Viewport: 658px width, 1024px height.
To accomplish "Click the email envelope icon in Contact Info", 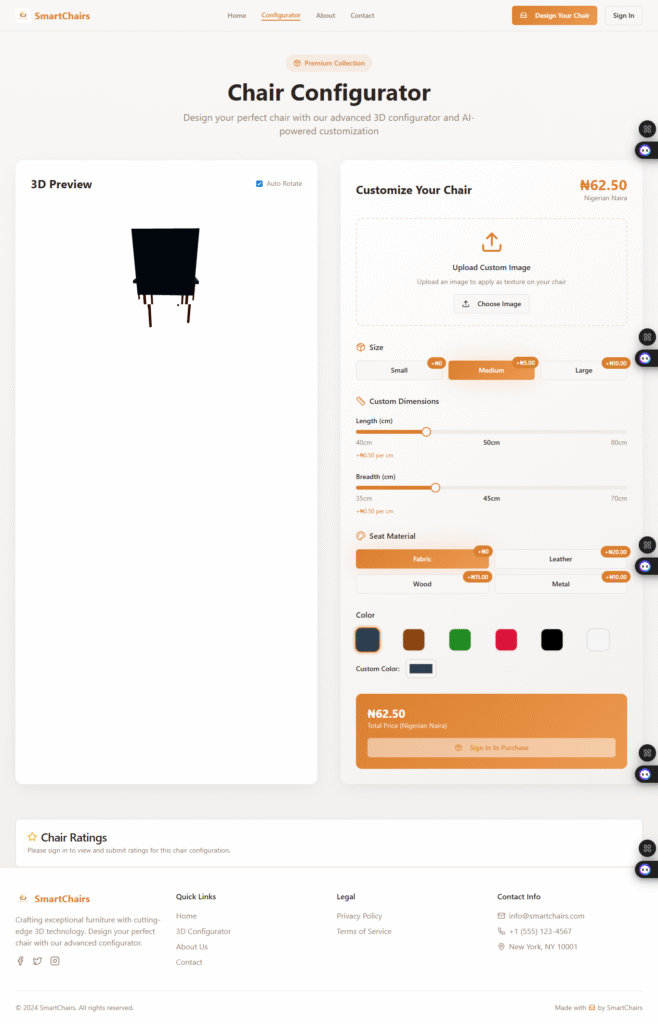I will 501,916.
